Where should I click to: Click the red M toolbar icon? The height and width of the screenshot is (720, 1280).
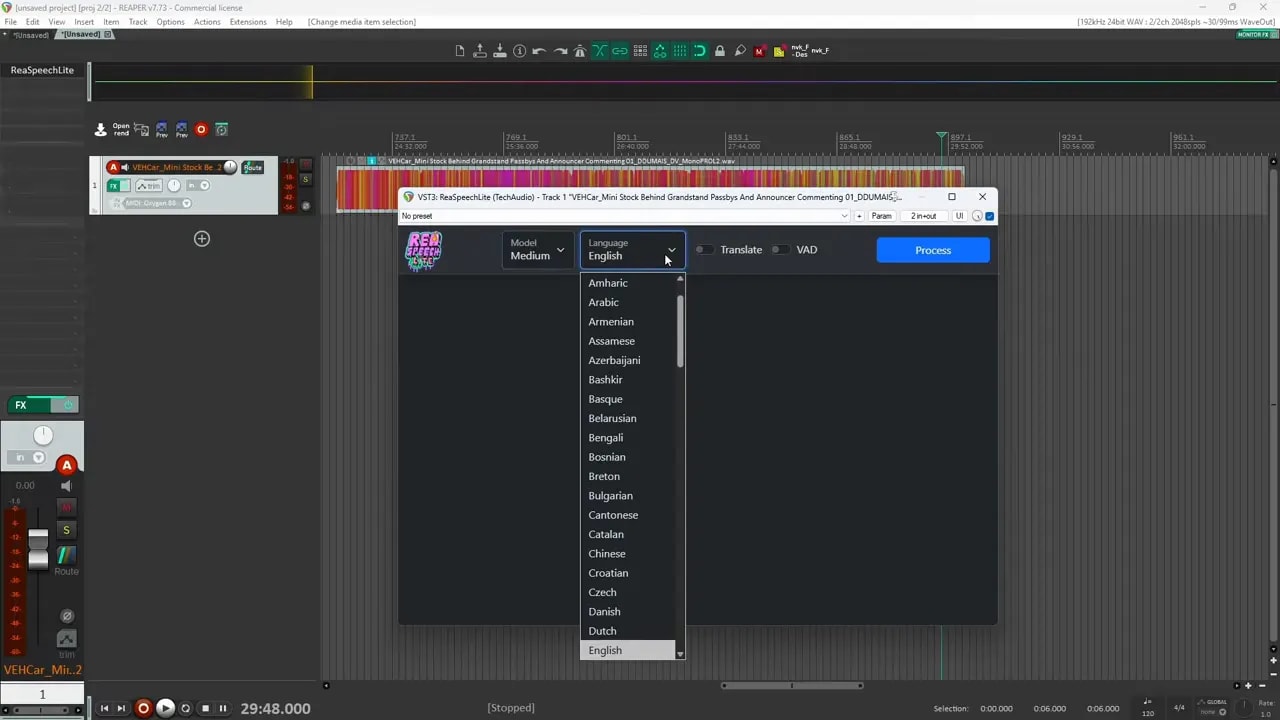760,51
